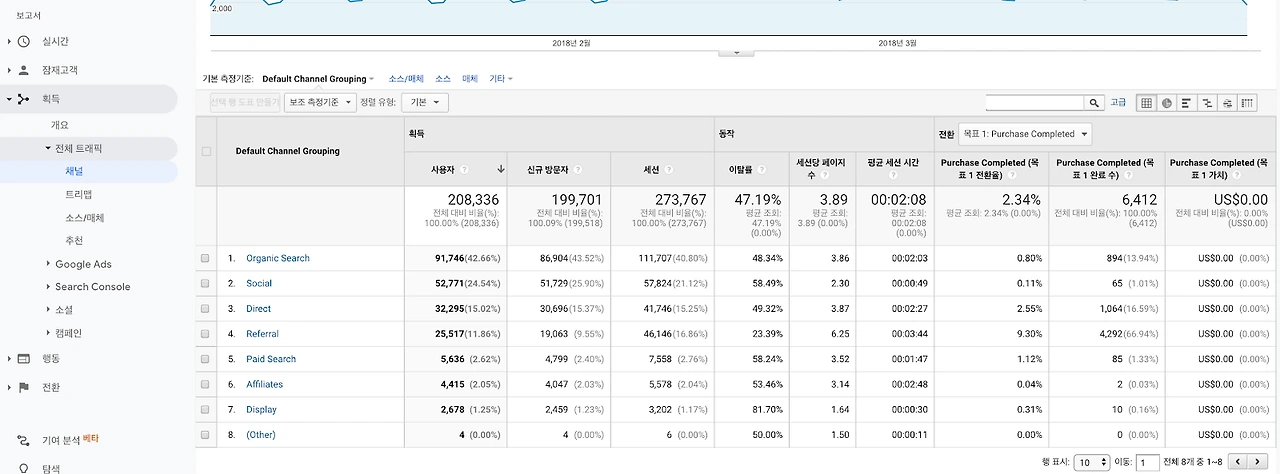The height and width of the screenshot is (474, 1280).
Task: Click the sort arrow beside 사용자
Action: click(500, 169)
